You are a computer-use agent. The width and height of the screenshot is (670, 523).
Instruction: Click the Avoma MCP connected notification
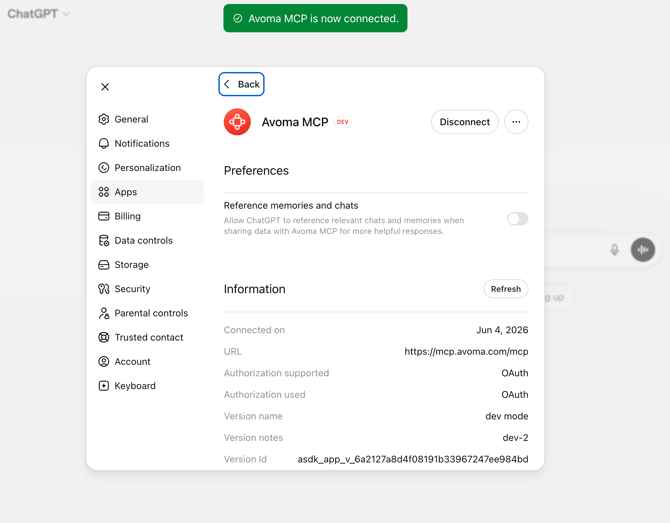pos(315,18)
